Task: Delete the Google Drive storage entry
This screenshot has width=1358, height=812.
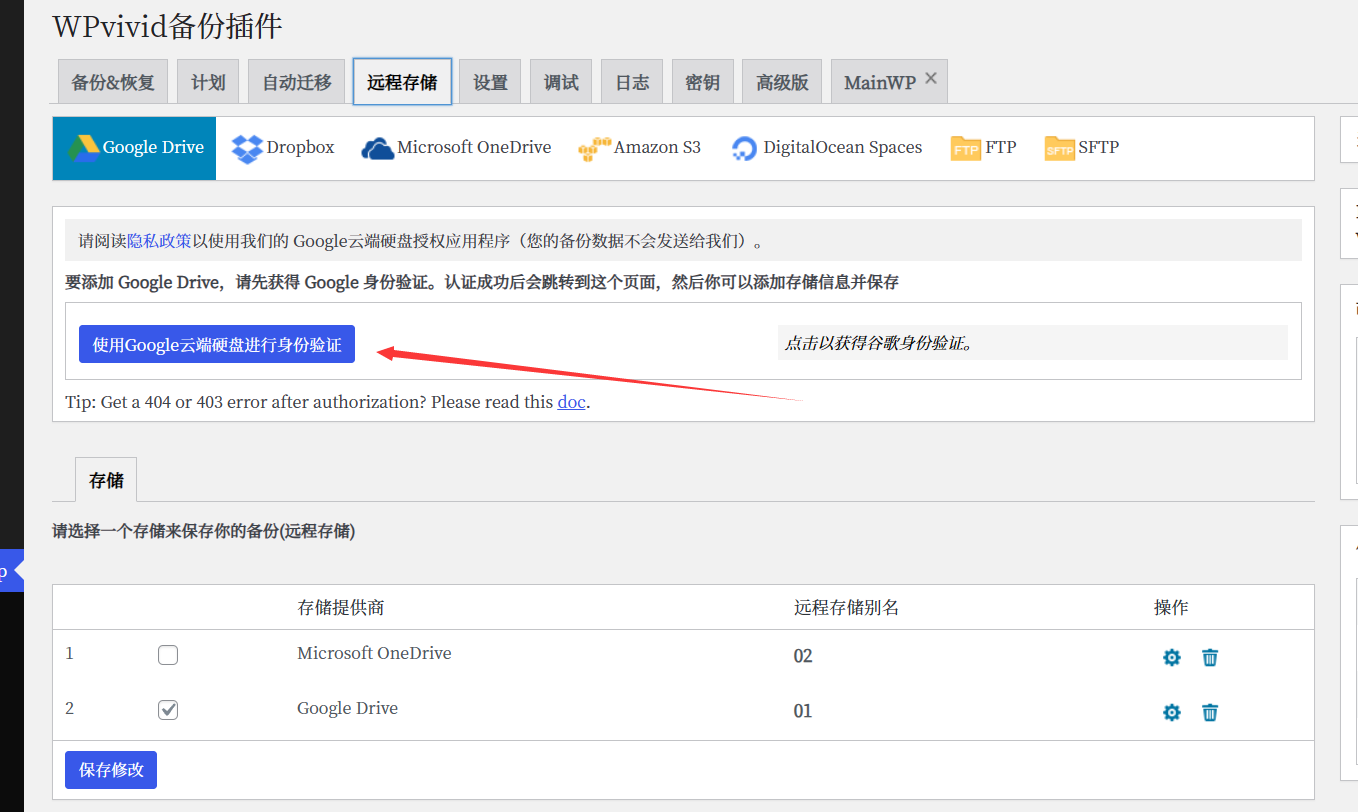Action: pos(1210,712)
